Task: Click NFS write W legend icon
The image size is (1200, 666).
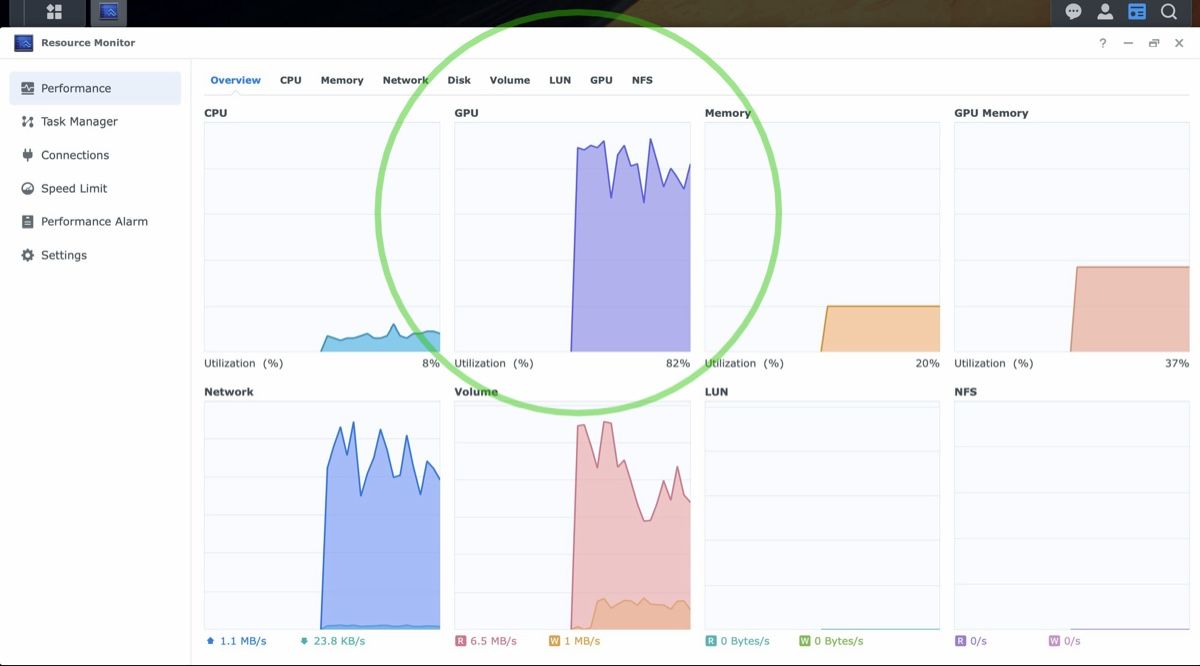Action: point(1054,641)
